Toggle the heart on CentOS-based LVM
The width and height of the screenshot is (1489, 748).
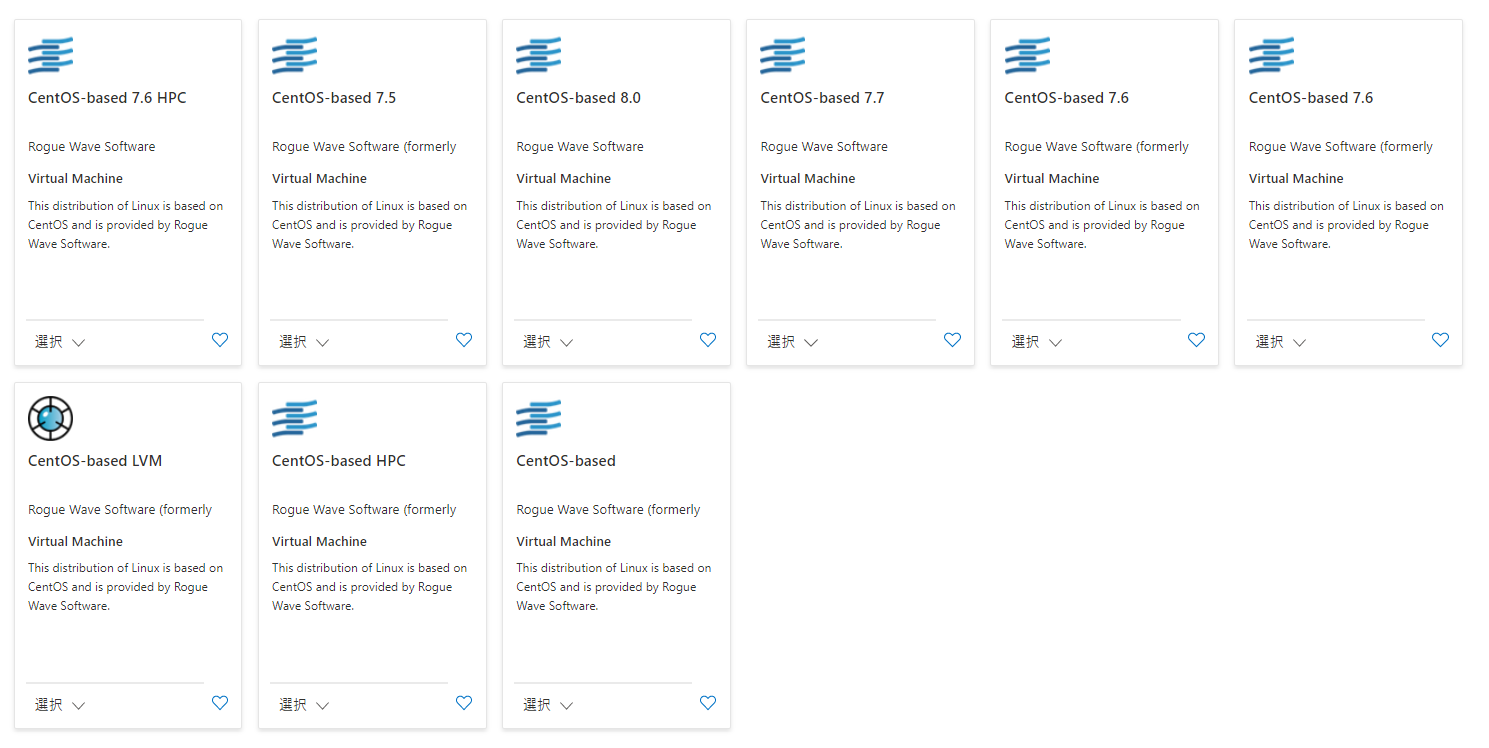coord(219,703)
